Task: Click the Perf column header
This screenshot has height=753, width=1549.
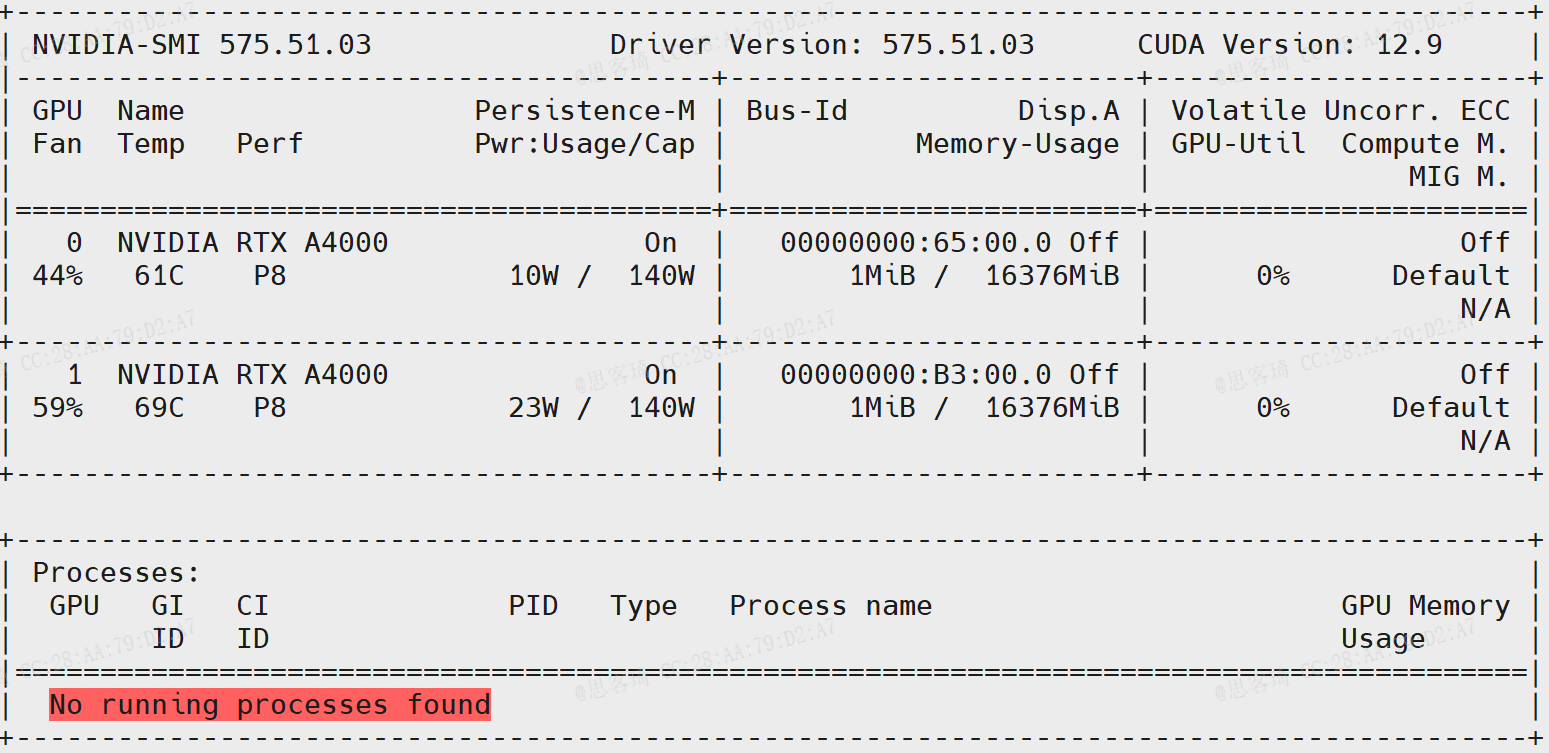Action: point(270,145)
